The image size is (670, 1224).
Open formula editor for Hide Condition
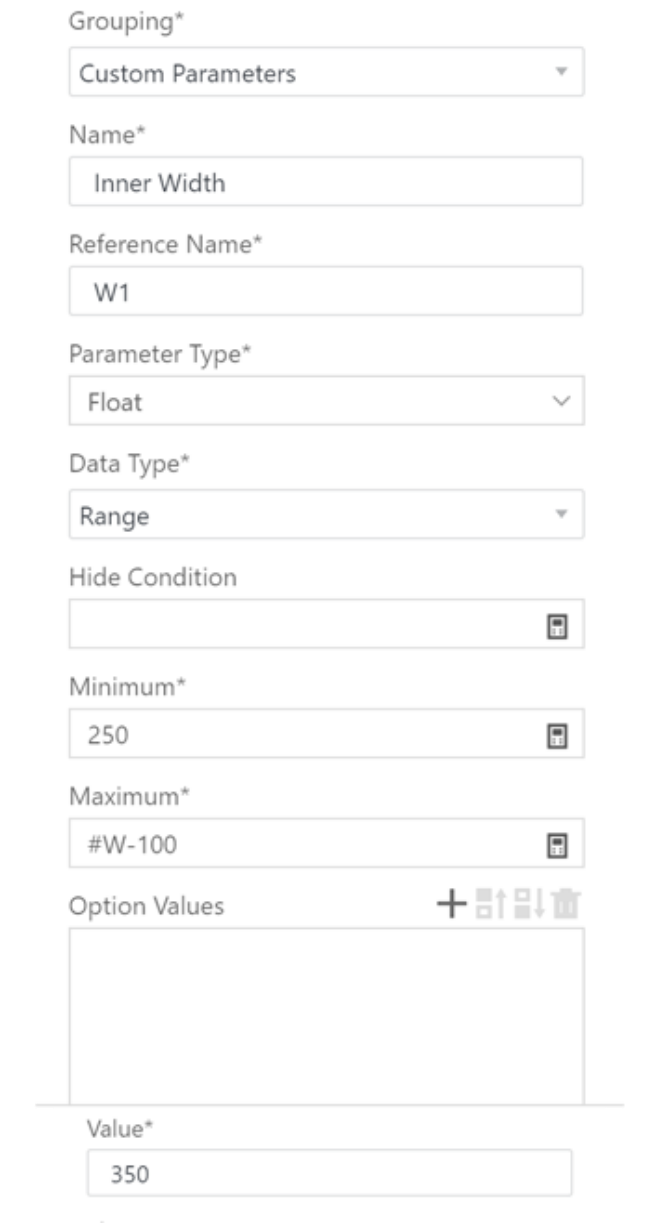coord(550,627)
